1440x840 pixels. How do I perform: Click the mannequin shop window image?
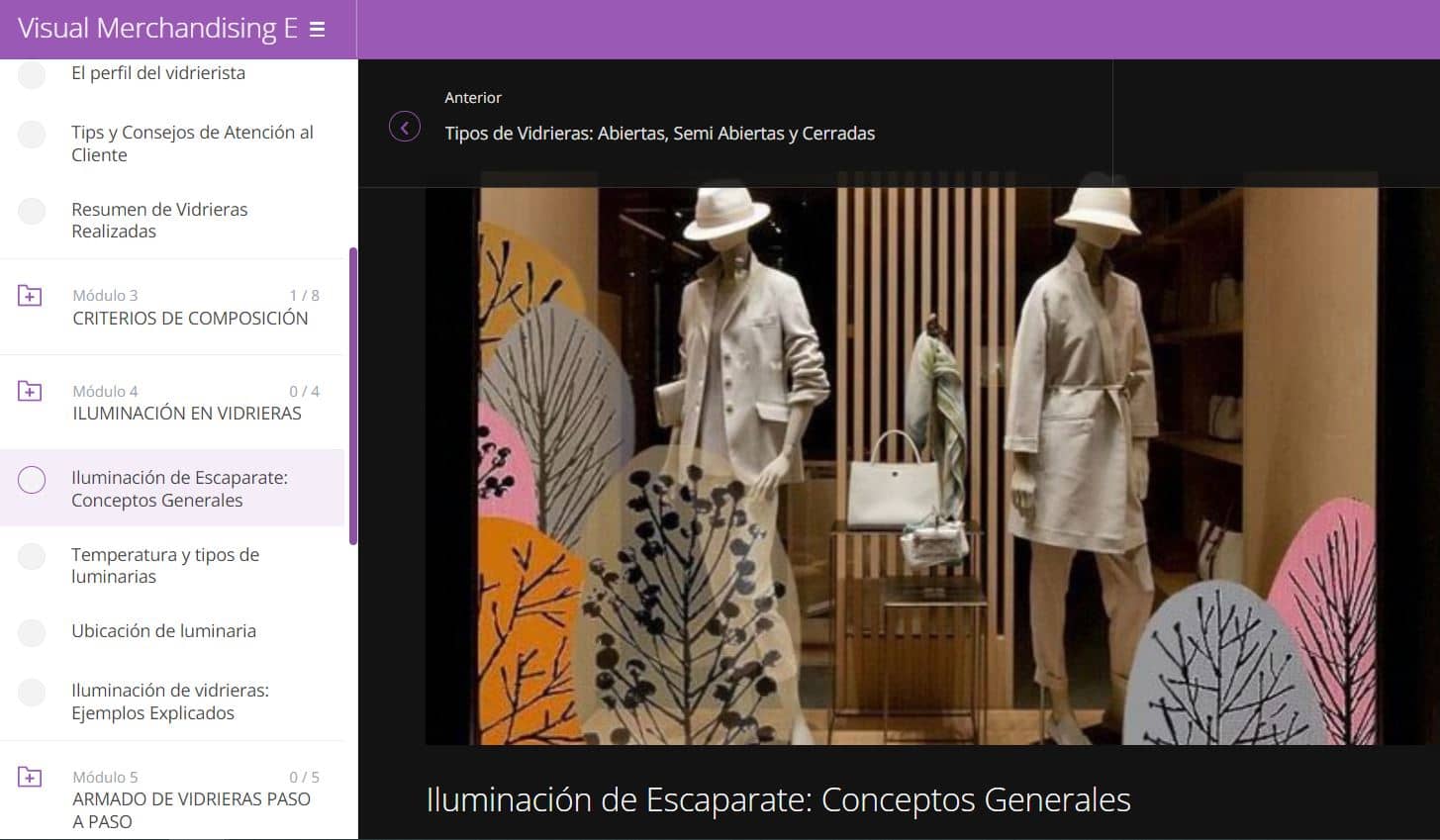pos(930,465)
